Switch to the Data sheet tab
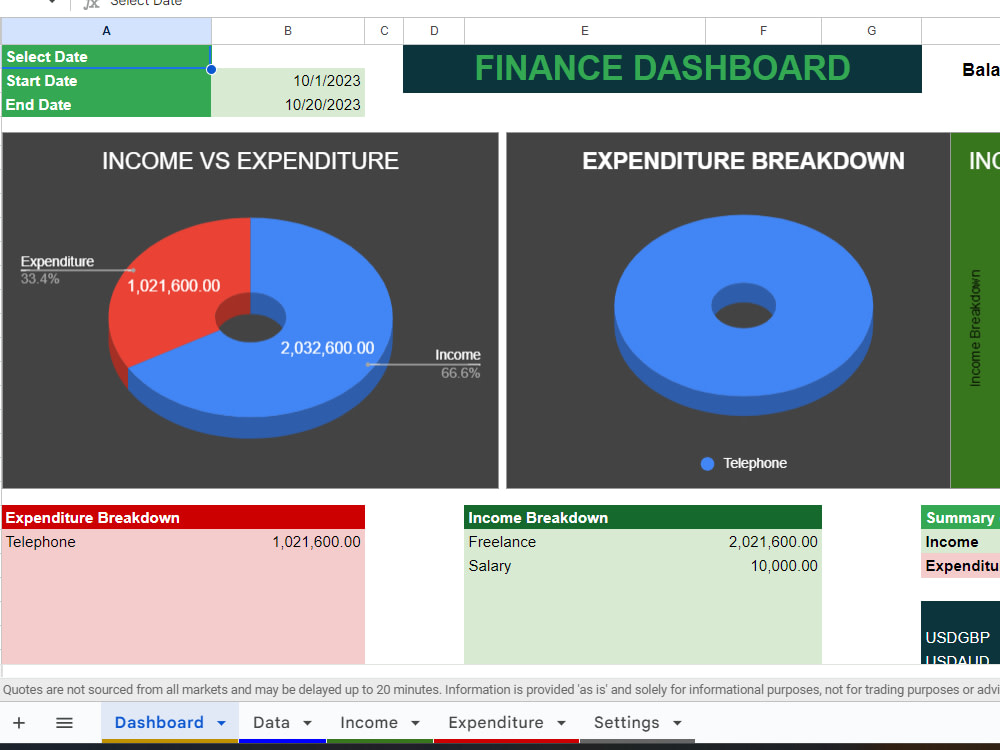1000x750 pixels. [272, 723]
